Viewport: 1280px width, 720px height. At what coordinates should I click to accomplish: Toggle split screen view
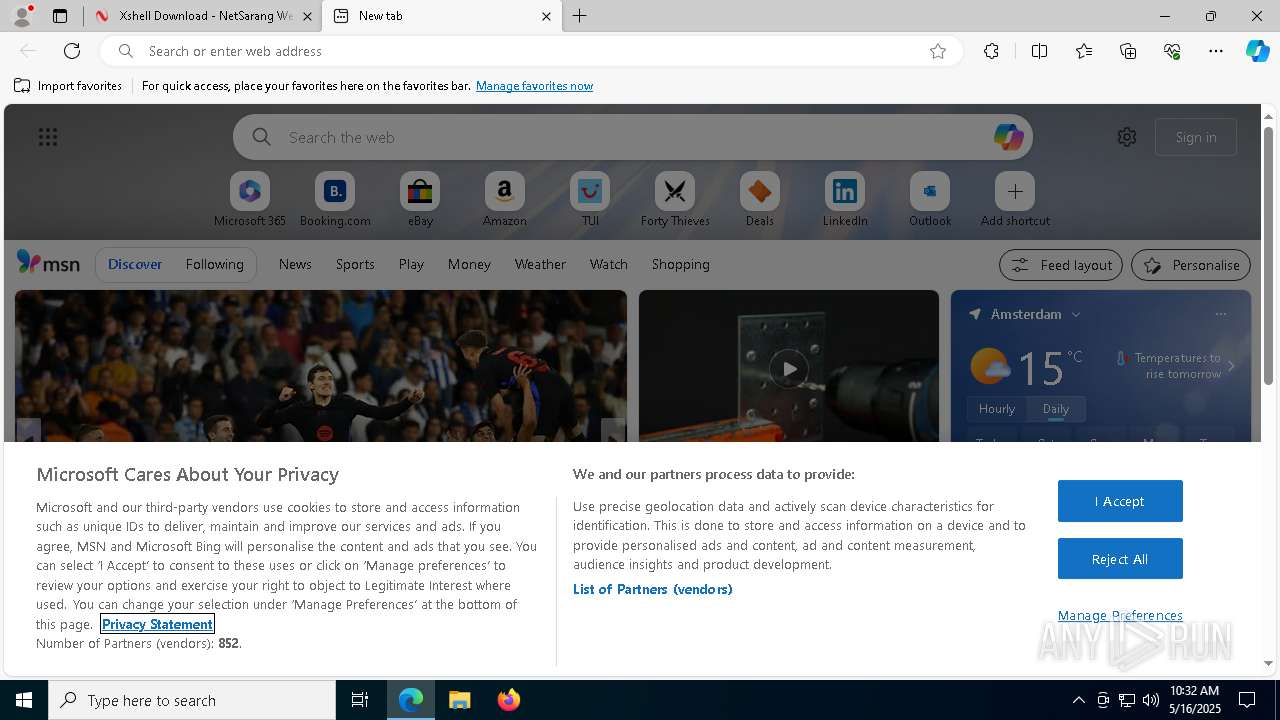(1039, 51)
